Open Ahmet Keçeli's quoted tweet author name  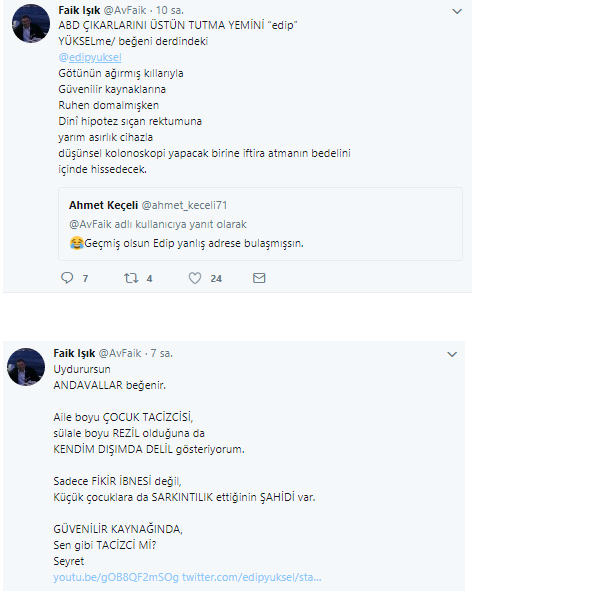coord(98,205)
